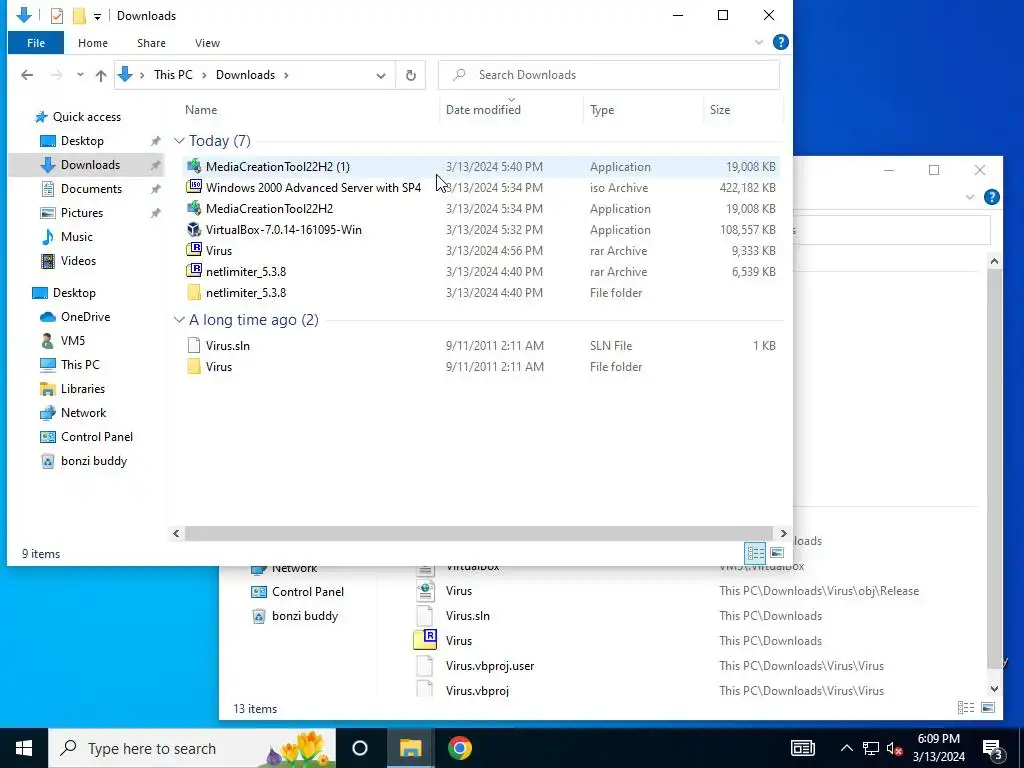Click horizontal scrollbar right arrow
1024x768 pixels.
click(783, 534)
